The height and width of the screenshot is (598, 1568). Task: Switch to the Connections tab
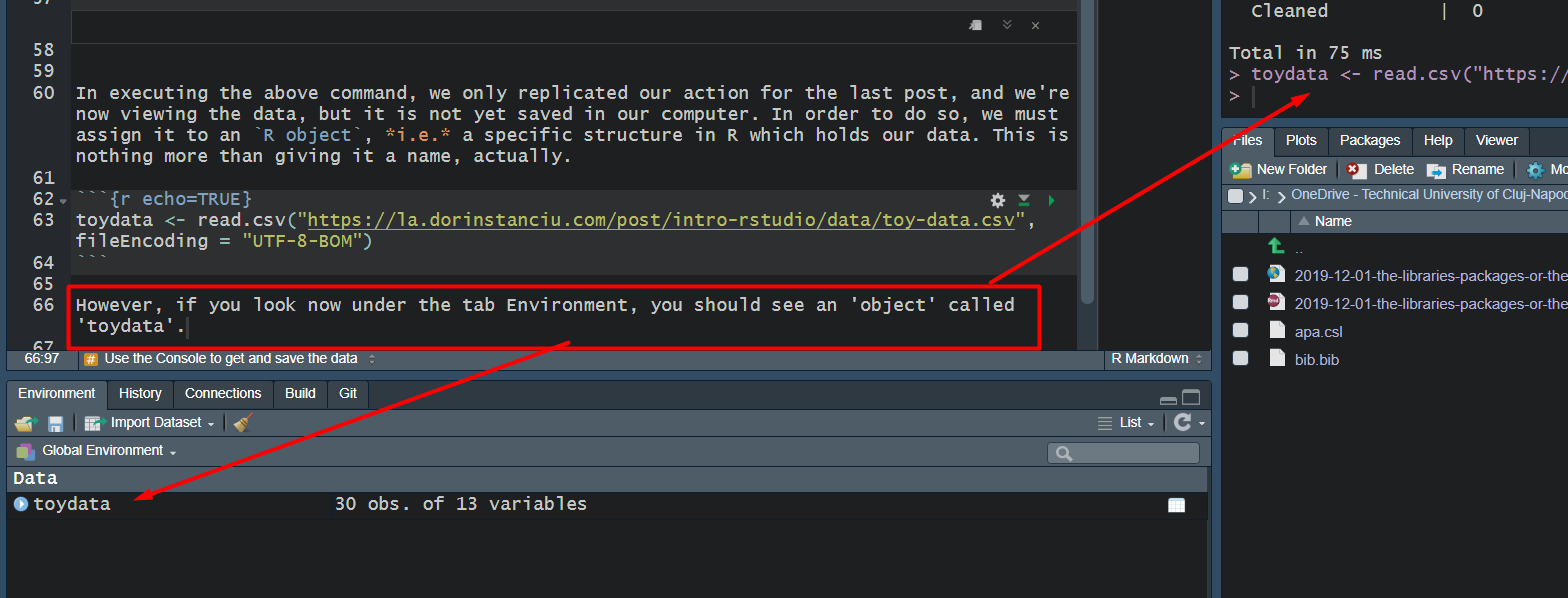coord(223,394)
